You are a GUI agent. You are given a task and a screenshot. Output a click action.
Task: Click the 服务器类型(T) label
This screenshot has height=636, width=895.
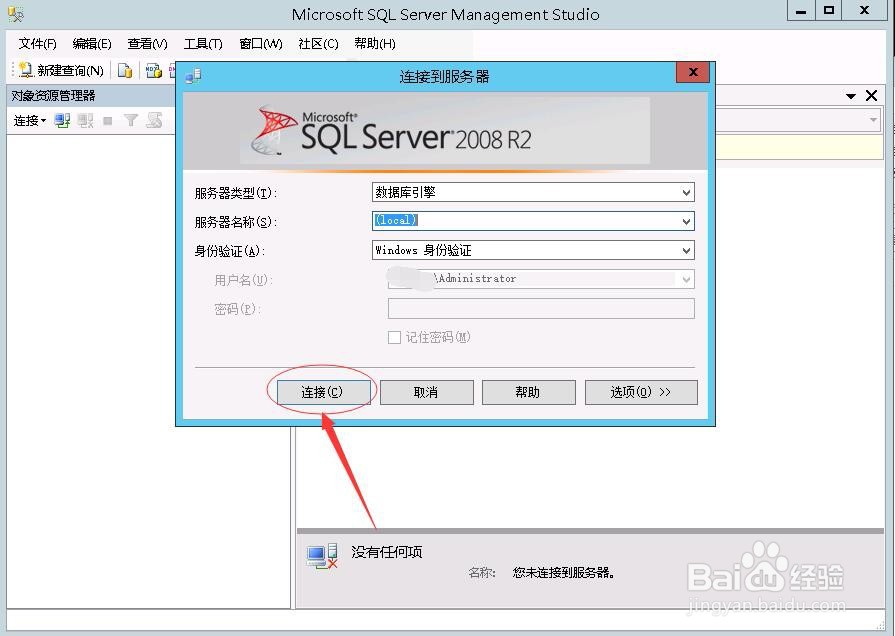pyautogui.click(x=235, y=193)
